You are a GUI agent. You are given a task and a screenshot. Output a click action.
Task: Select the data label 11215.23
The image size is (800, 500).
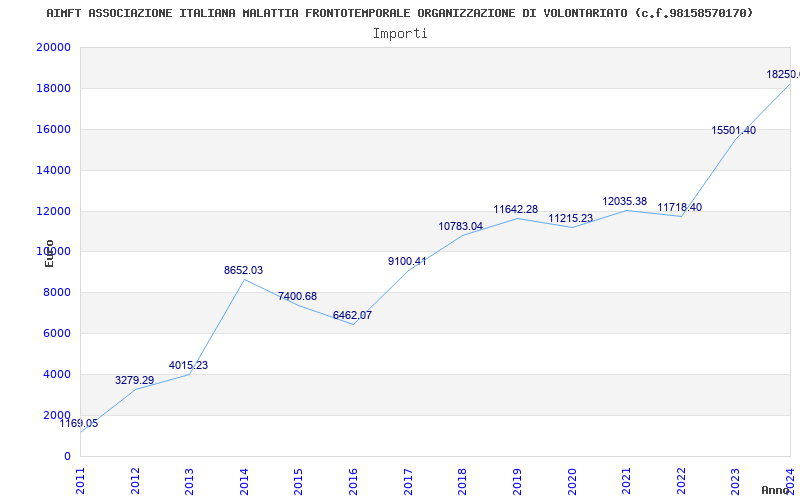point(570,218)
